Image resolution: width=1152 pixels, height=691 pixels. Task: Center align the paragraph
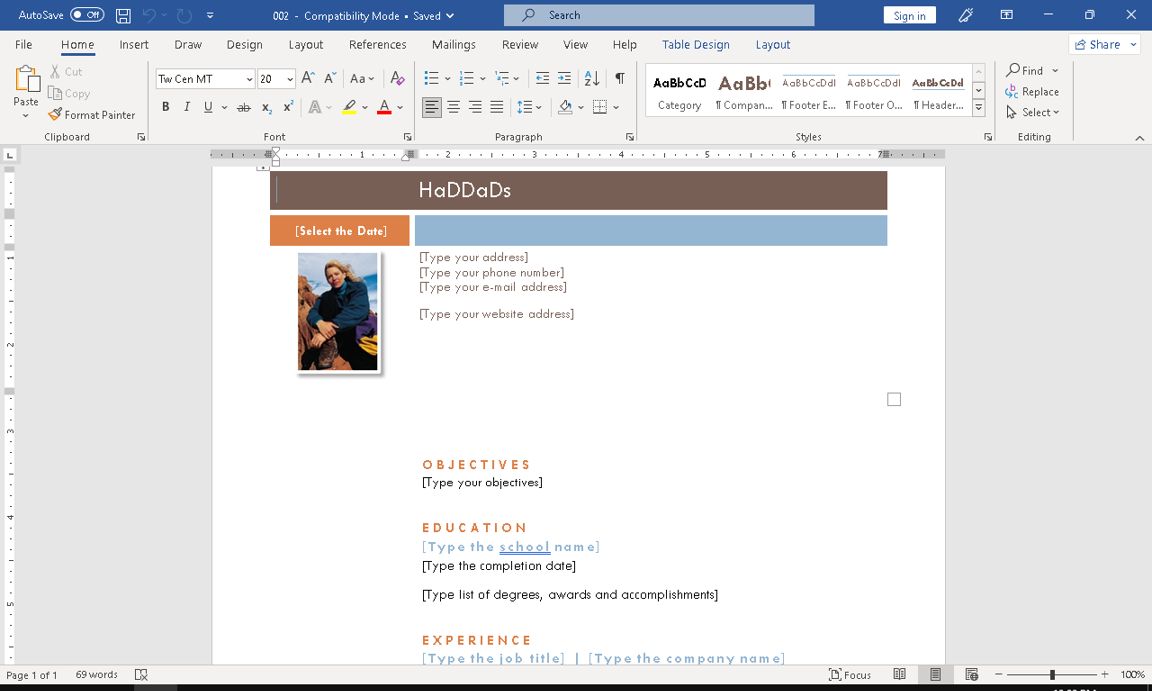click(454, 107)
